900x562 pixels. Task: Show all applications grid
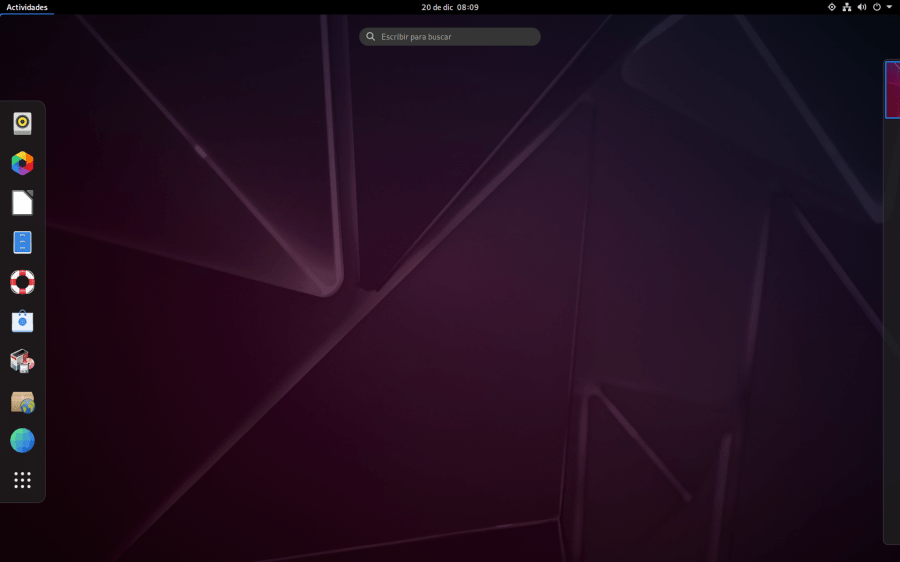click(x=22, y=481)
